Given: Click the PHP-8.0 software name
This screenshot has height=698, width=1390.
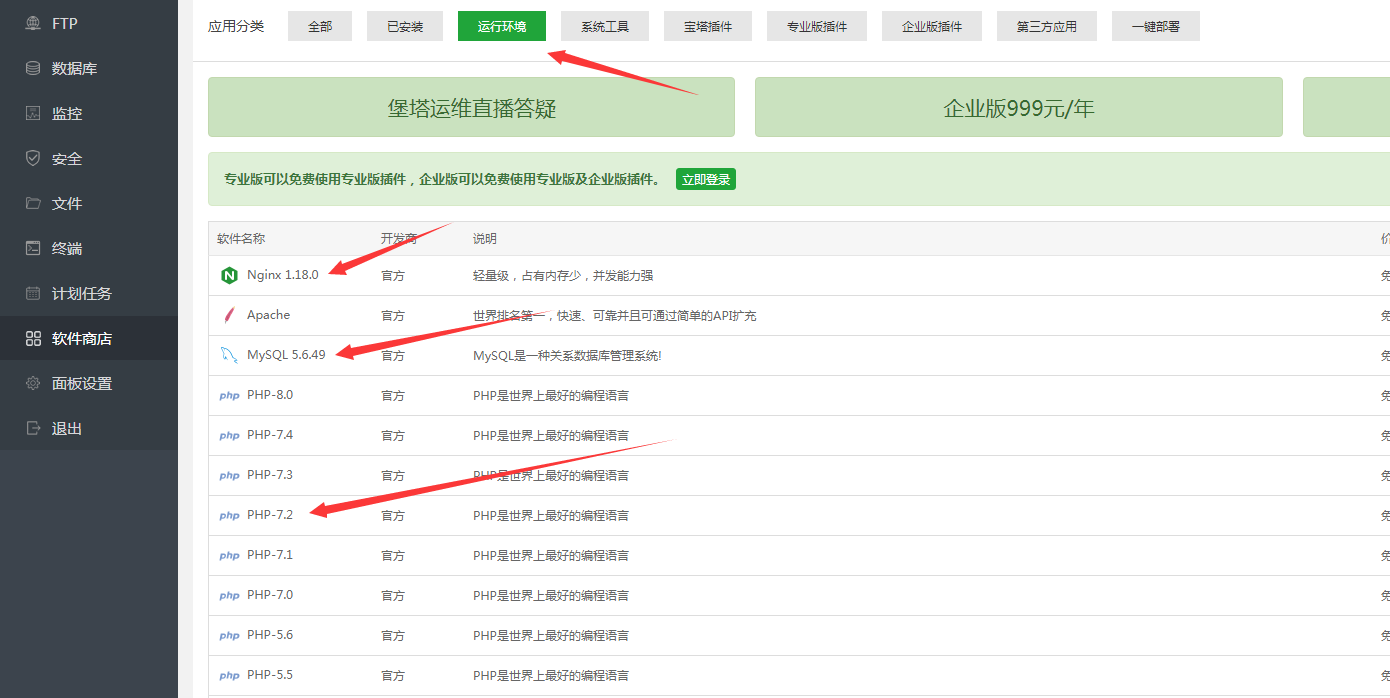Looking at the screenshot, I should click(270, 395).
